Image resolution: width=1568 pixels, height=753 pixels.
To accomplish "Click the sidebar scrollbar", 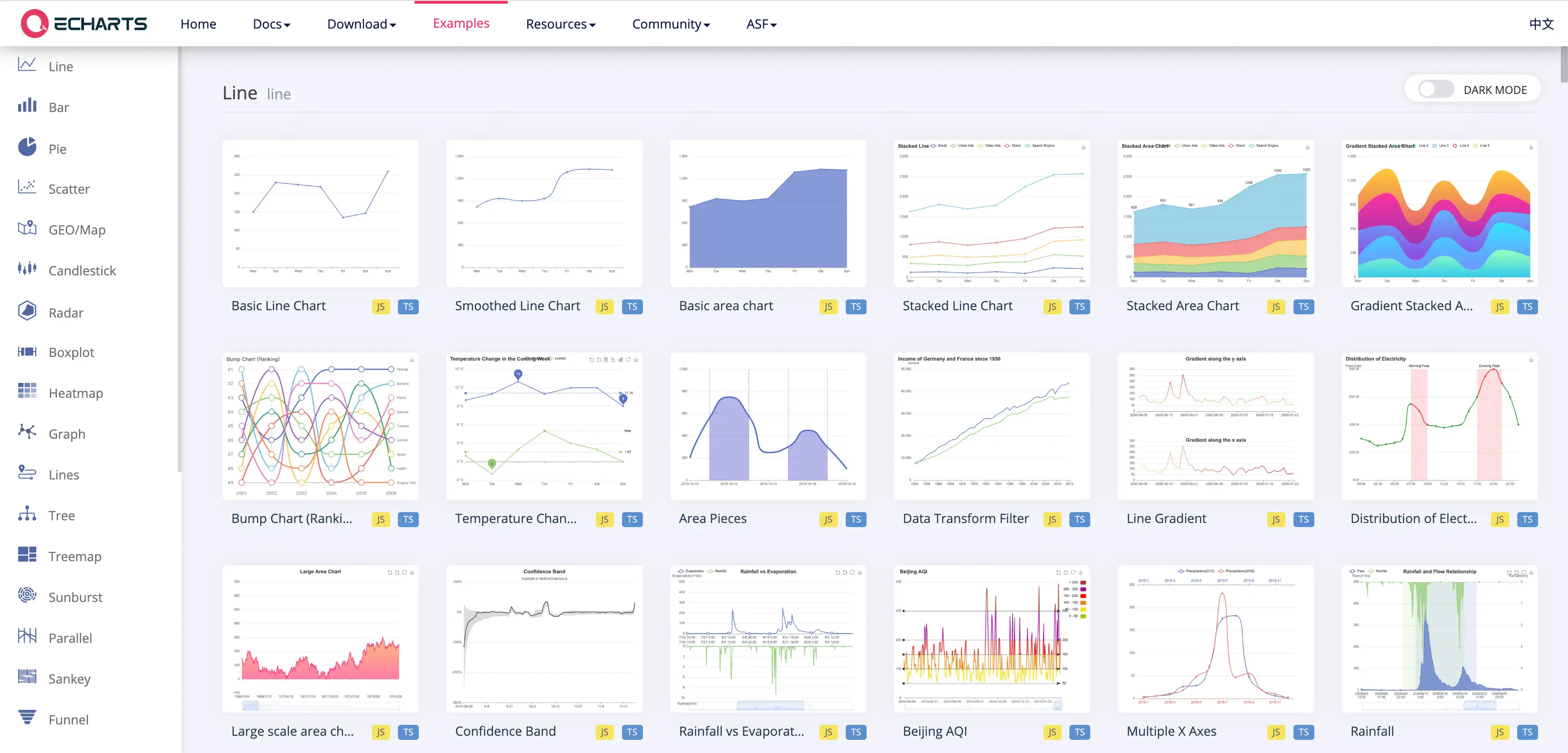I will point(179,259).
